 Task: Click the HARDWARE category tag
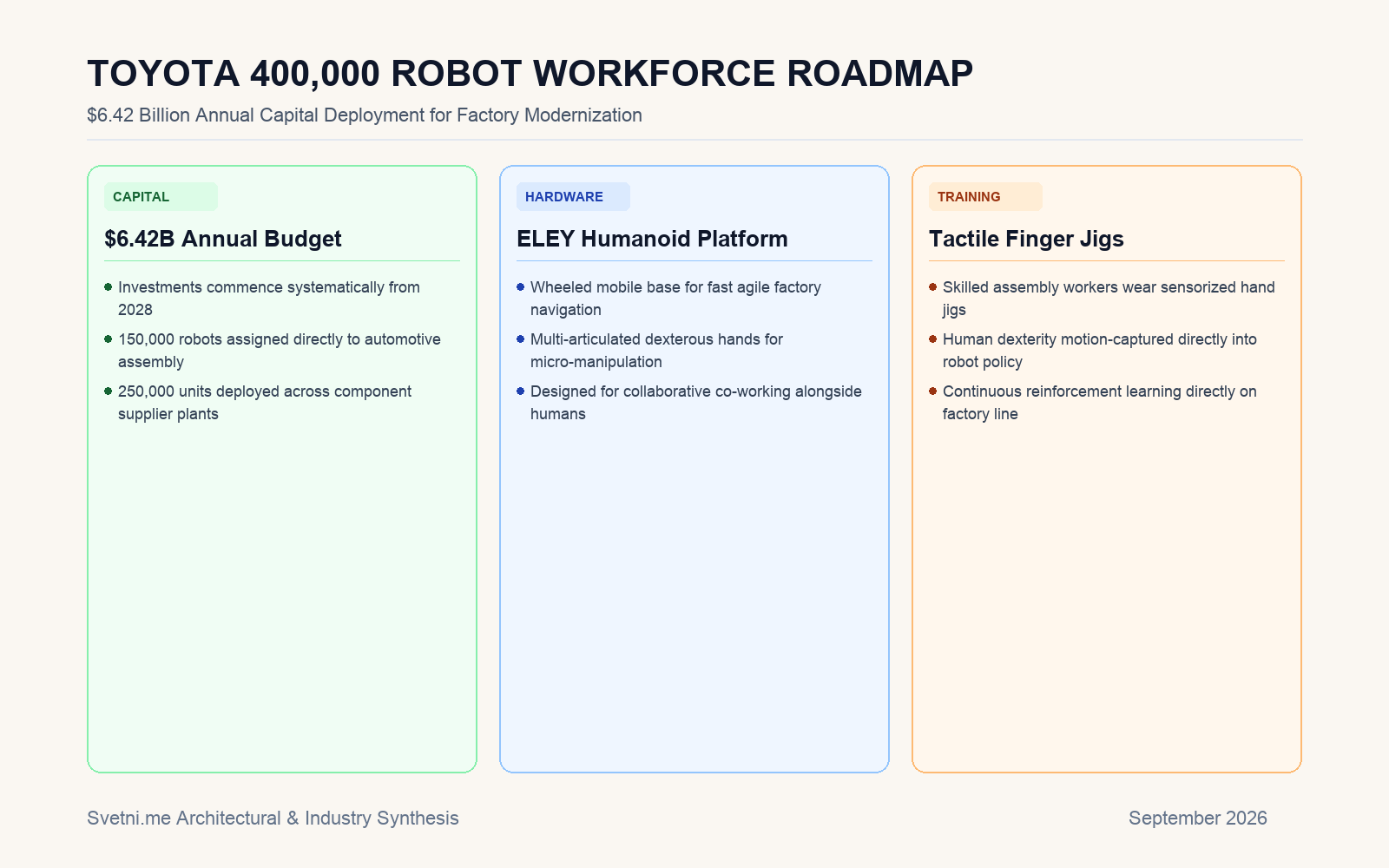573,196
